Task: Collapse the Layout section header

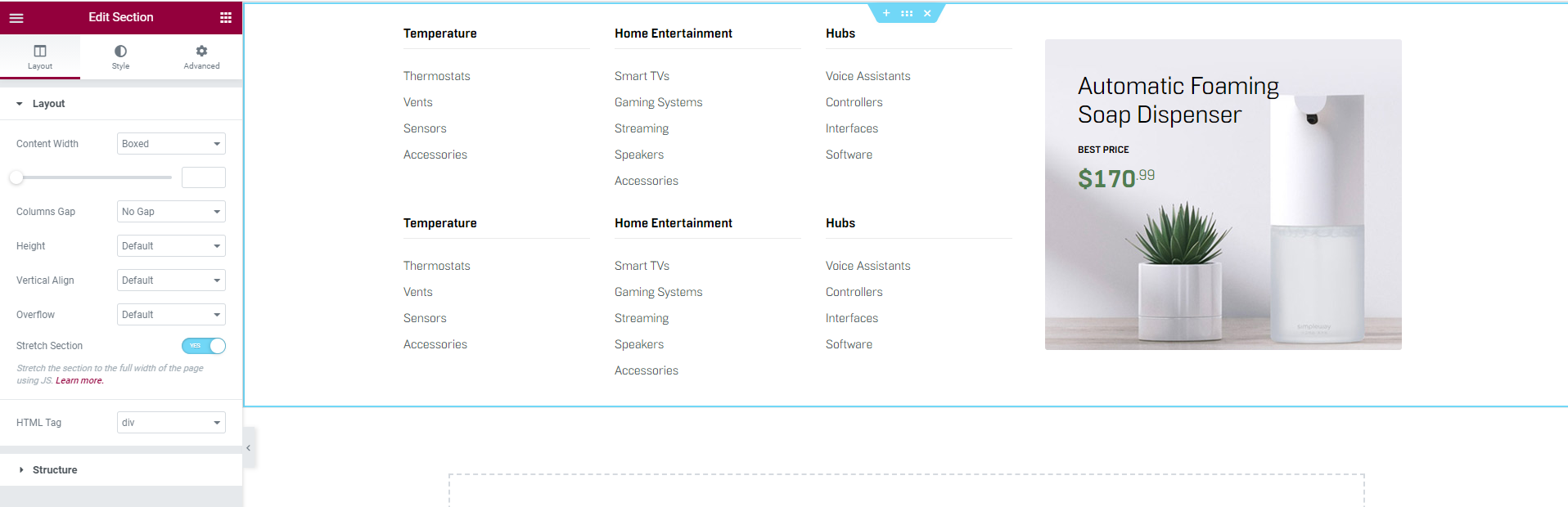Action: point(48,104)
